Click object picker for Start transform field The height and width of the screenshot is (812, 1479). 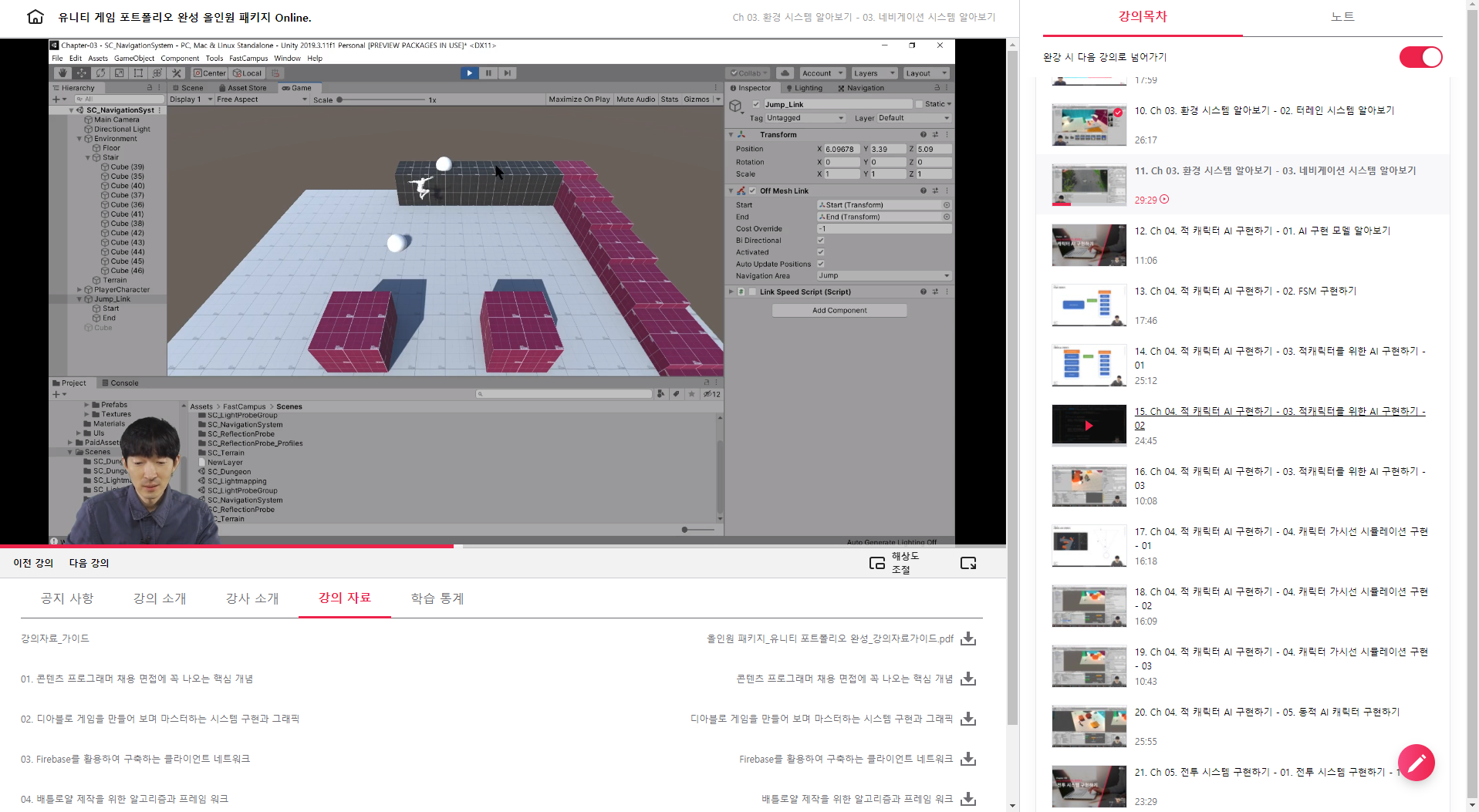point(947,205)
